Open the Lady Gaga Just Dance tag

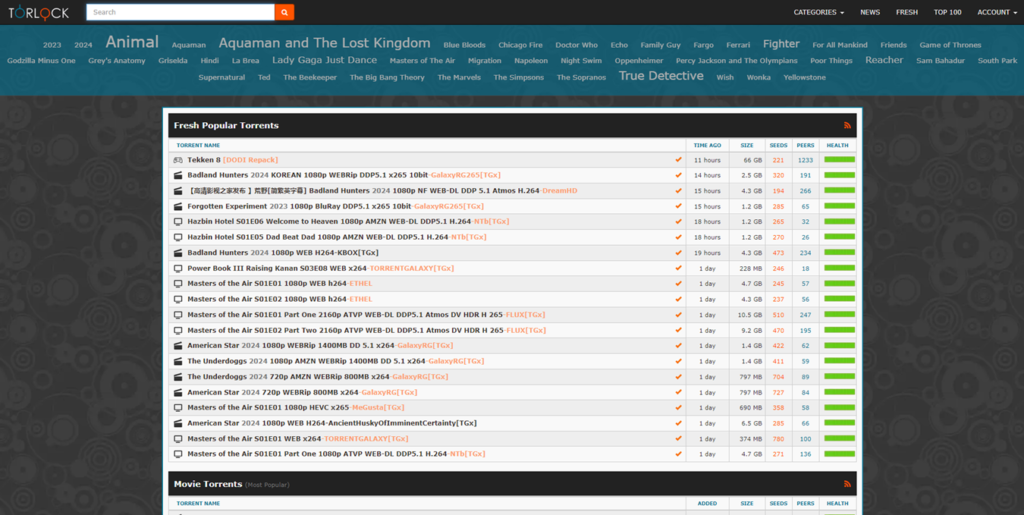[x=325, y=60]
